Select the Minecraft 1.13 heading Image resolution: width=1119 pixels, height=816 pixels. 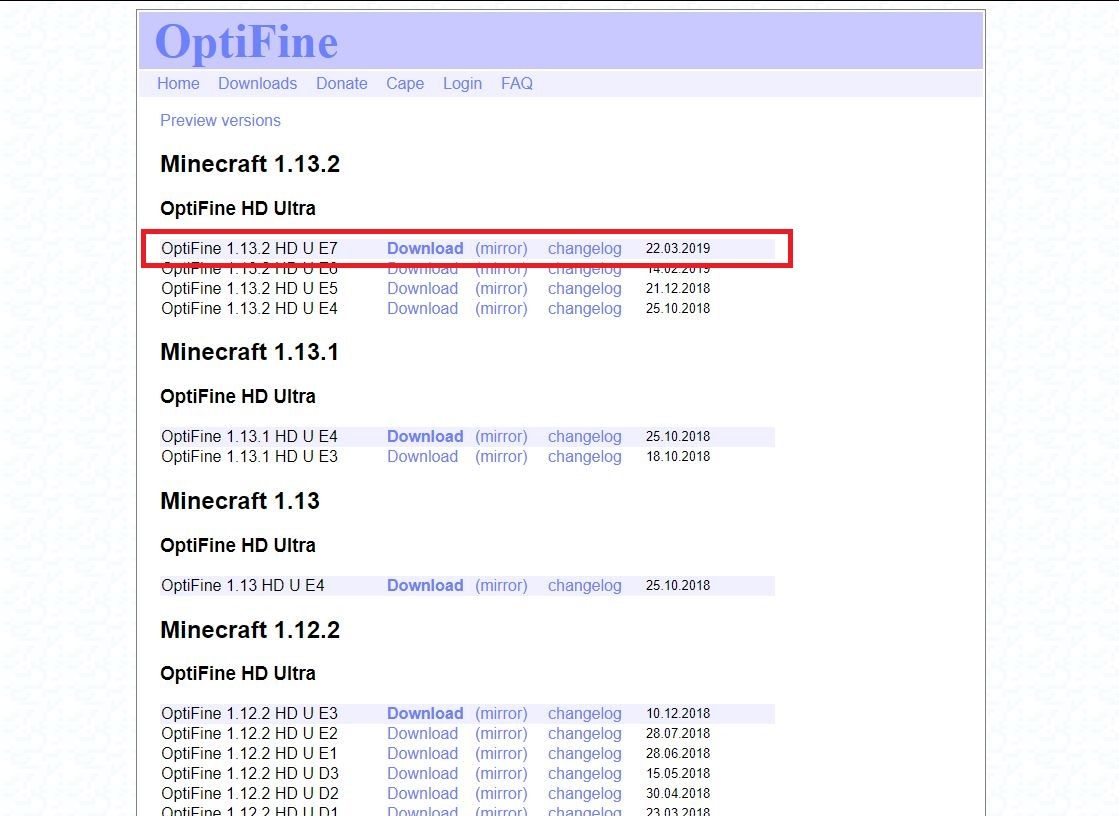[240, 501]
